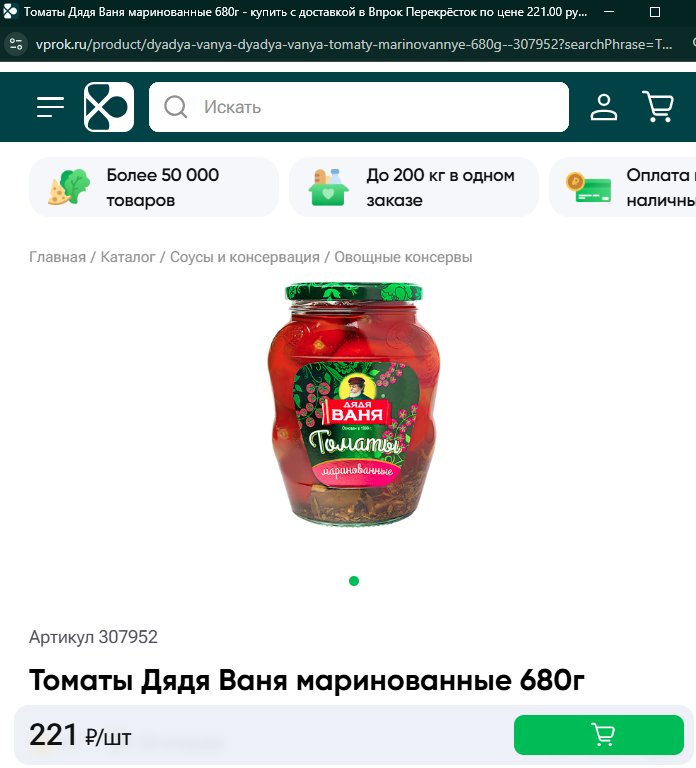Click the cheese and greens assortment icon
This screenshot has width=696, height=768.
(x=69, y=187)
